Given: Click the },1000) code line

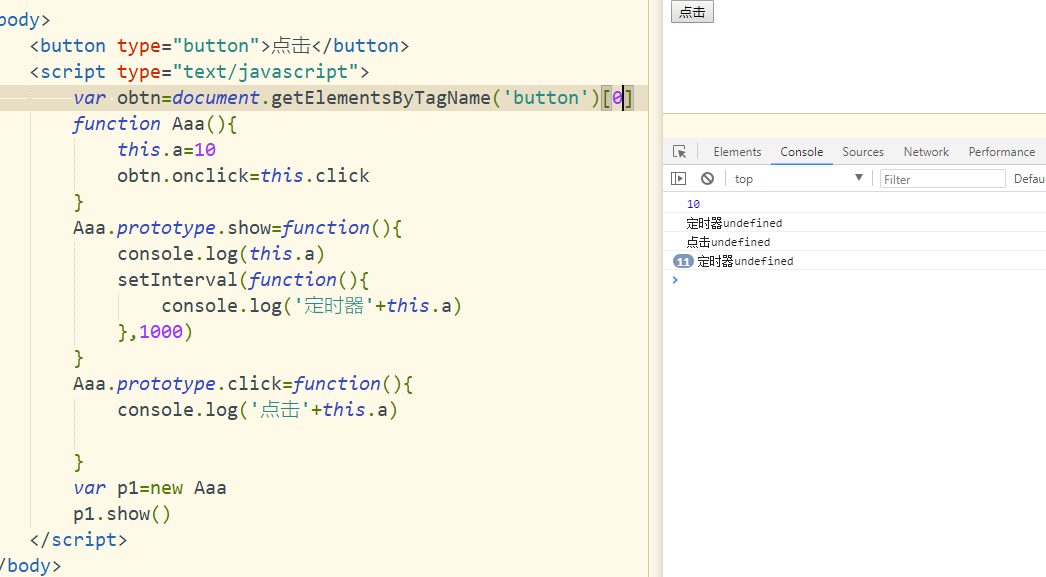Looking at the screenshot, I should pos(155,332).
